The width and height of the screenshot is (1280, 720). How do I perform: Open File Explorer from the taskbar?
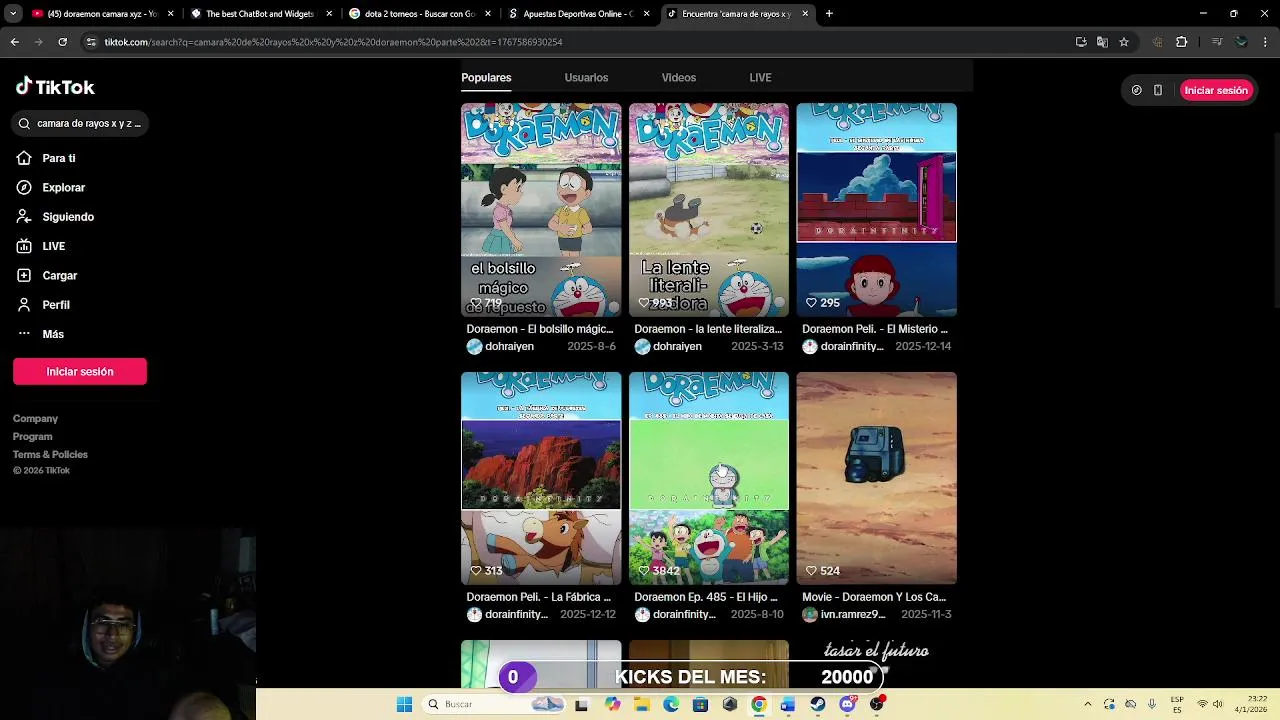tap(641, 704)
